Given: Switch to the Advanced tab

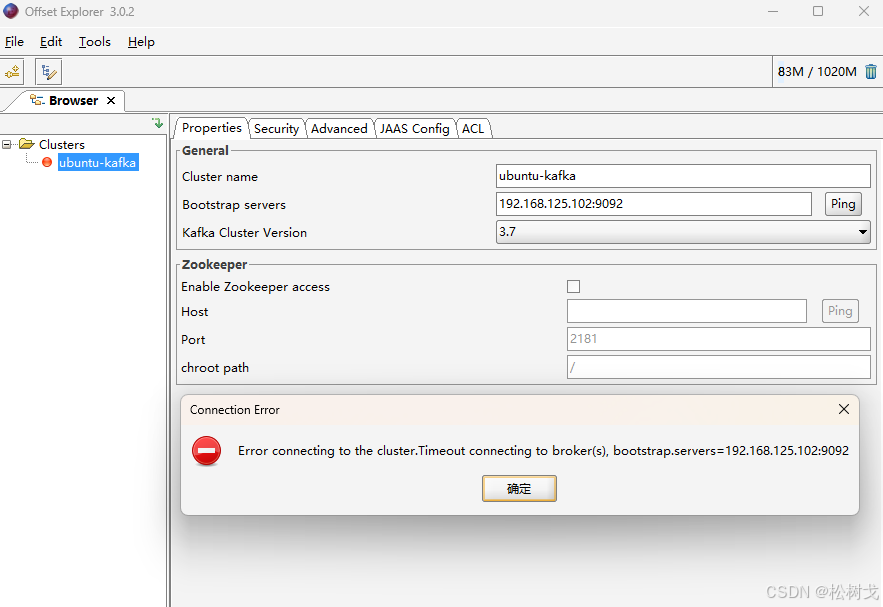Looking at the screenshot, I should click(x=339, y=129).
